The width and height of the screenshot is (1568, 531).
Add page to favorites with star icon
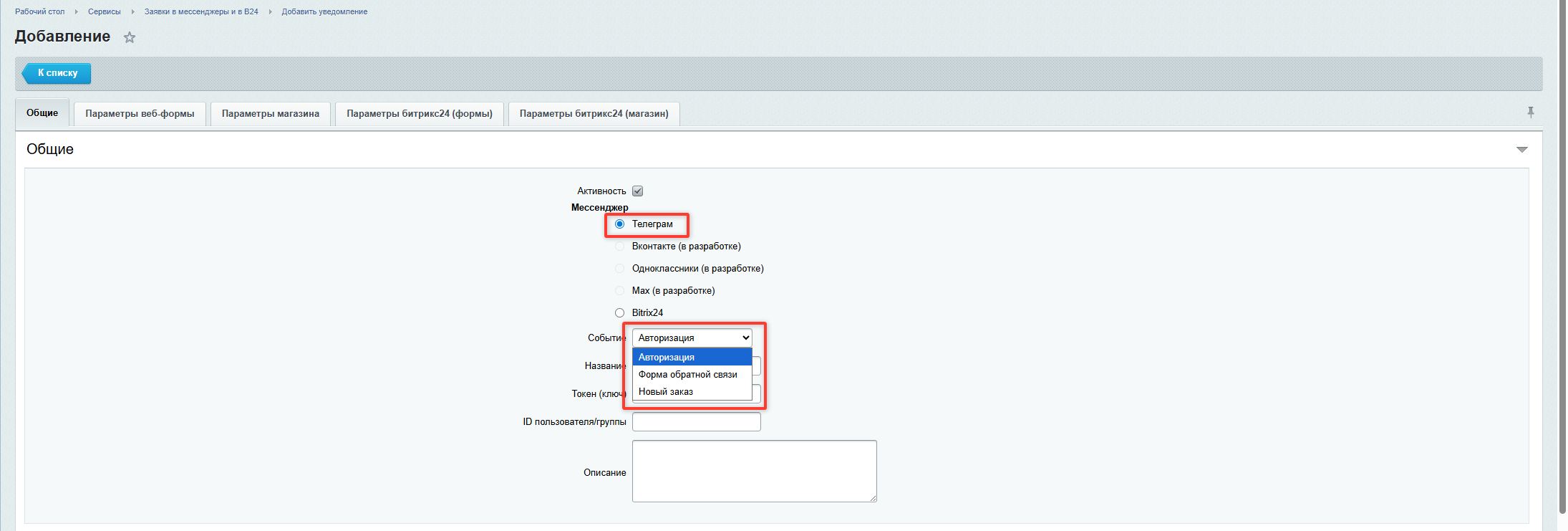coord(130,38)
